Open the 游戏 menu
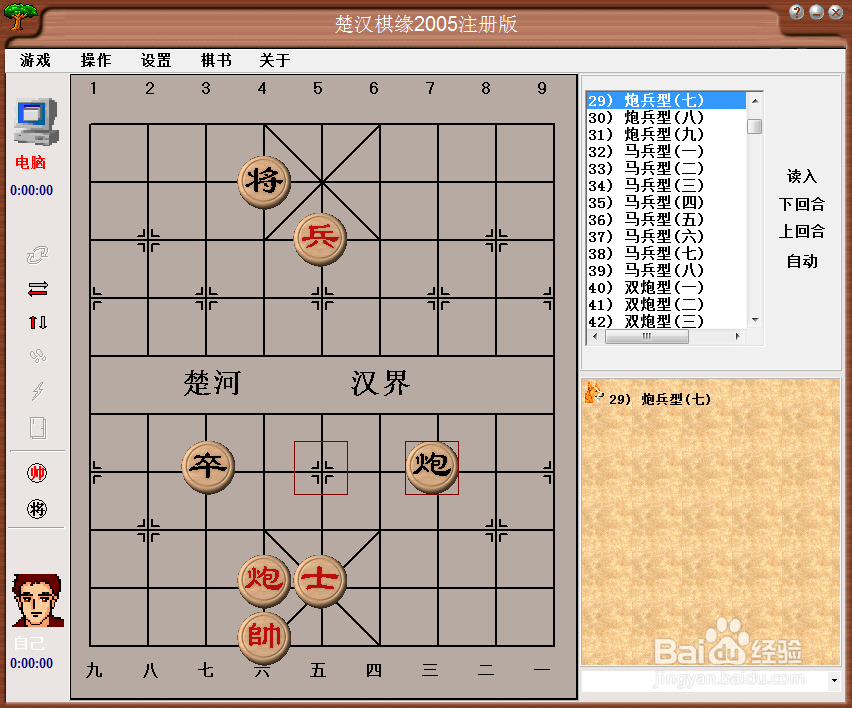The height and width of the screenshot is (708, 852). [x=35, y=60]
